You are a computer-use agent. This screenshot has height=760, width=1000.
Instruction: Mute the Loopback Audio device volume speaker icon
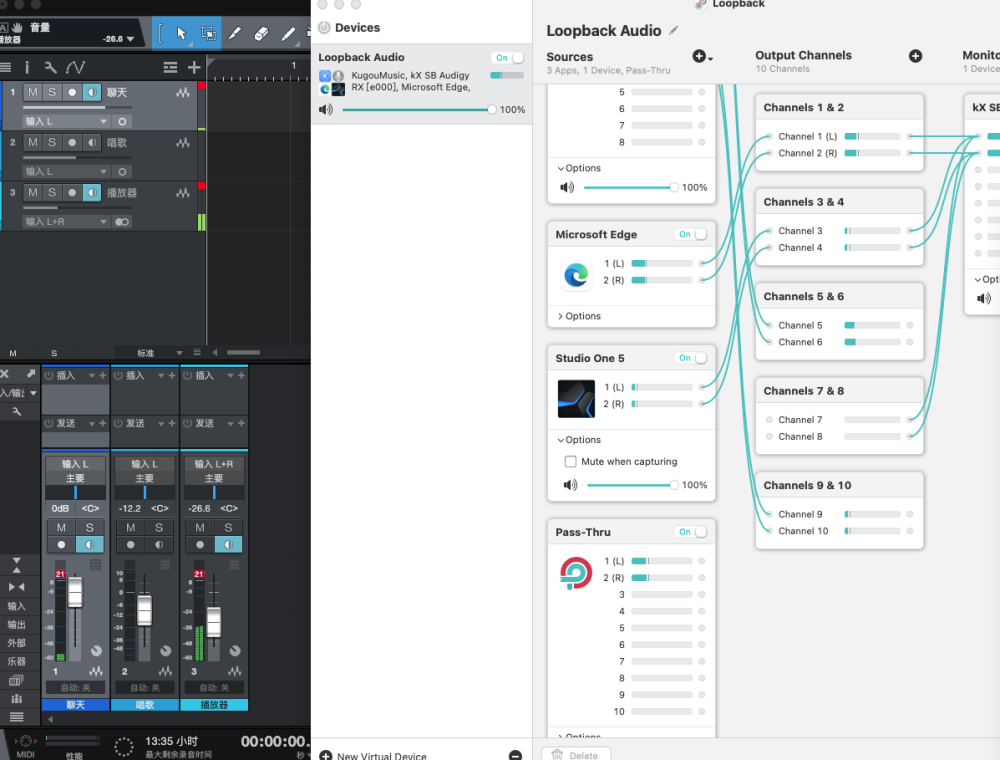click(x=326, y=110)
